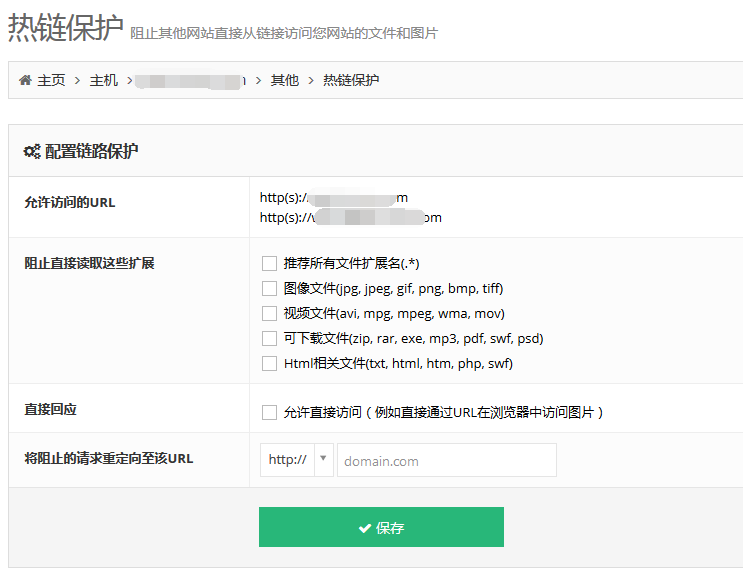Focus the domain.com redirect URL field
The image size is (743, 569).
(446, 460)
